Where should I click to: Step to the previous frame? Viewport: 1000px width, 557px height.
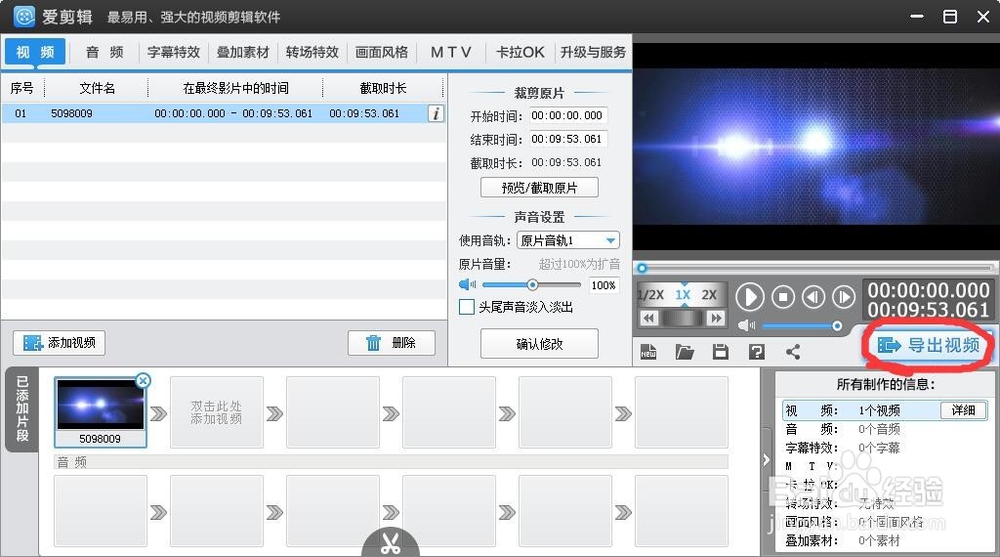813,297
